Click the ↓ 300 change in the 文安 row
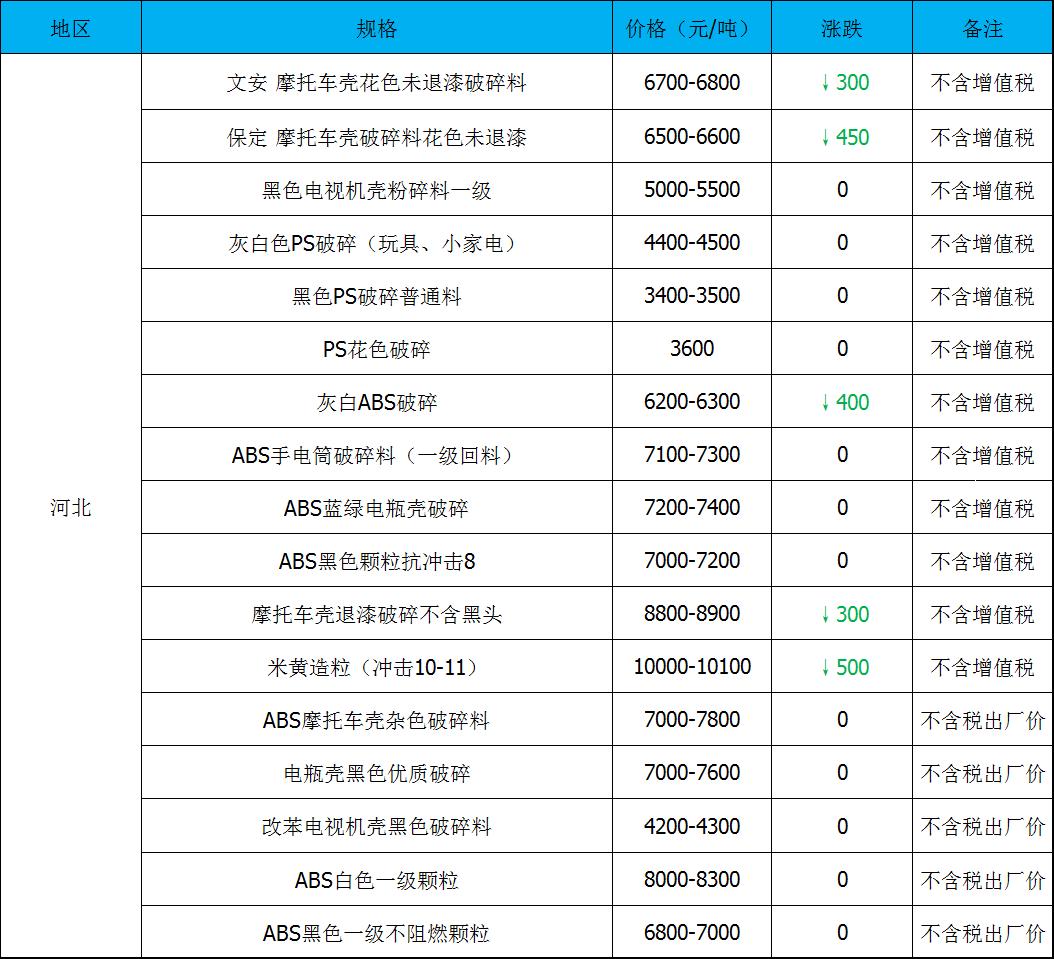Viewport: 1054px width, 959px height. 844,82
